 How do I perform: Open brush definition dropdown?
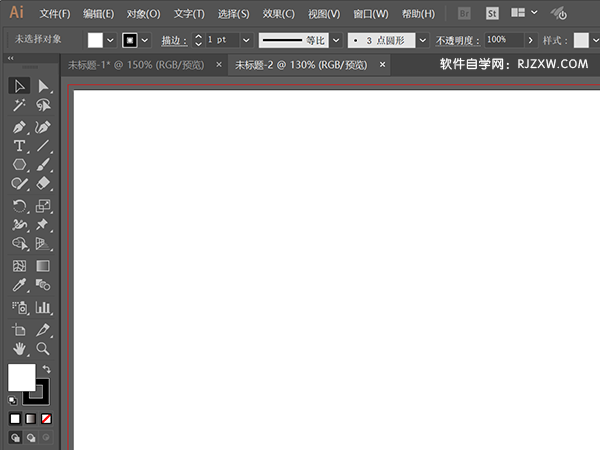pyautogui.click(x=422, y=40)
